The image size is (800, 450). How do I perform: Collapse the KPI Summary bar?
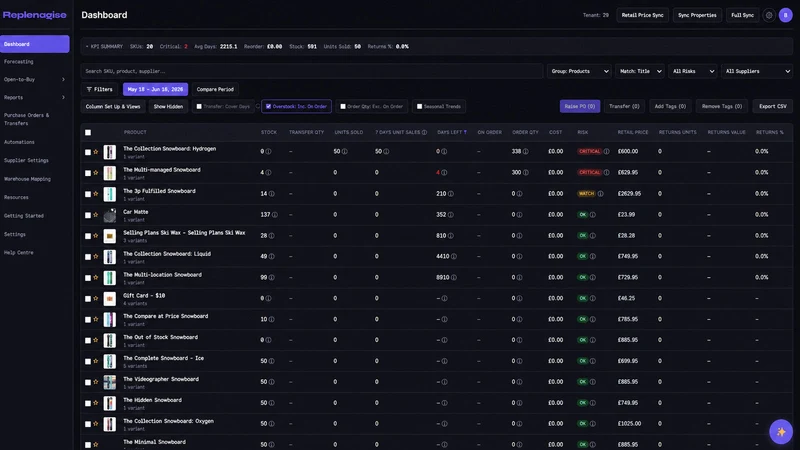pos(104,46)
